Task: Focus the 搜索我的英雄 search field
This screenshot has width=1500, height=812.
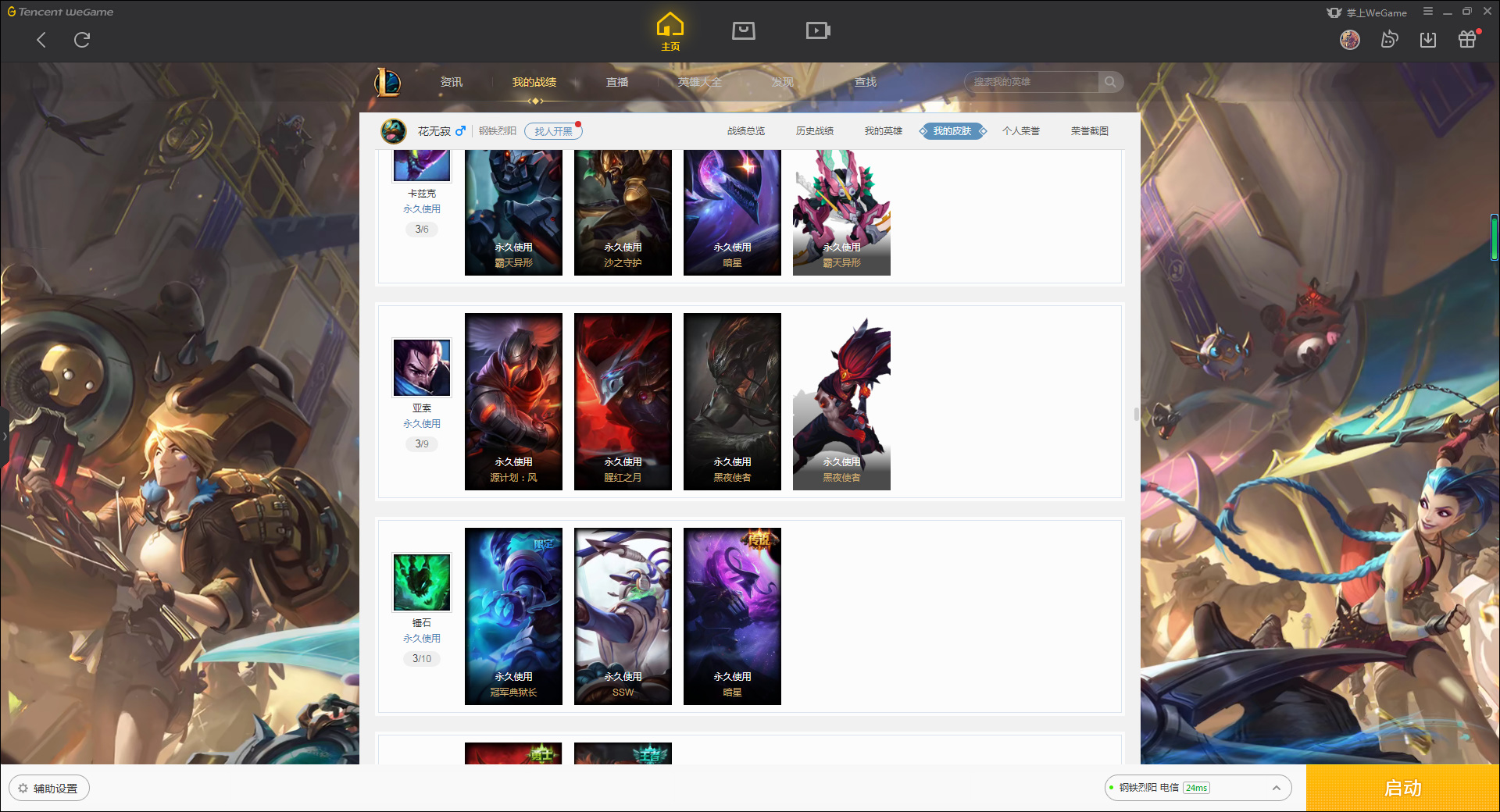Action: point(1031,82)
